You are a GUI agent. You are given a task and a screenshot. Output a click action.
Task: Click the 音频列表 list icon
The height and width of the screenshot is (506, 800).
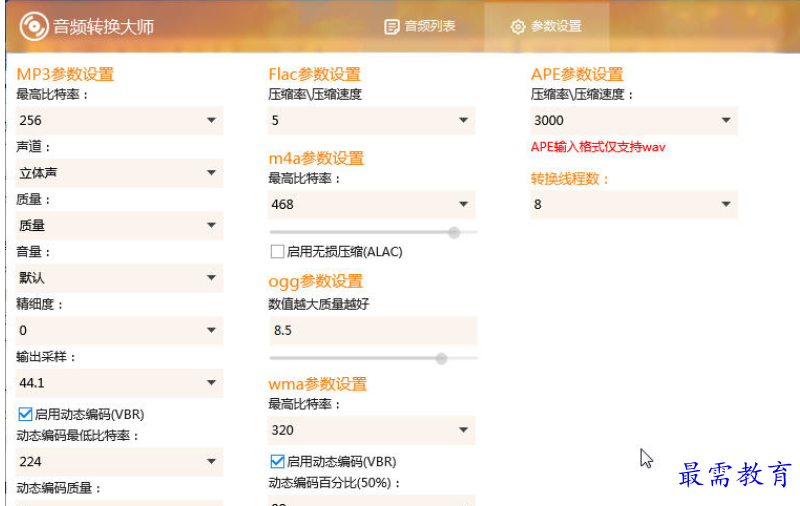coord(392,27)
